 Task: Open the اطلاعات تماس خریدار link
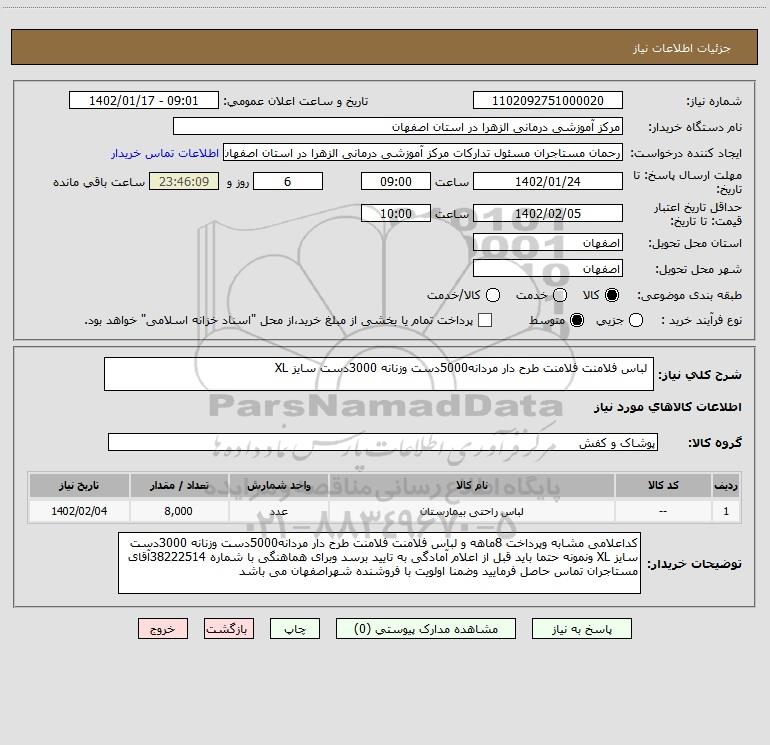165,153
